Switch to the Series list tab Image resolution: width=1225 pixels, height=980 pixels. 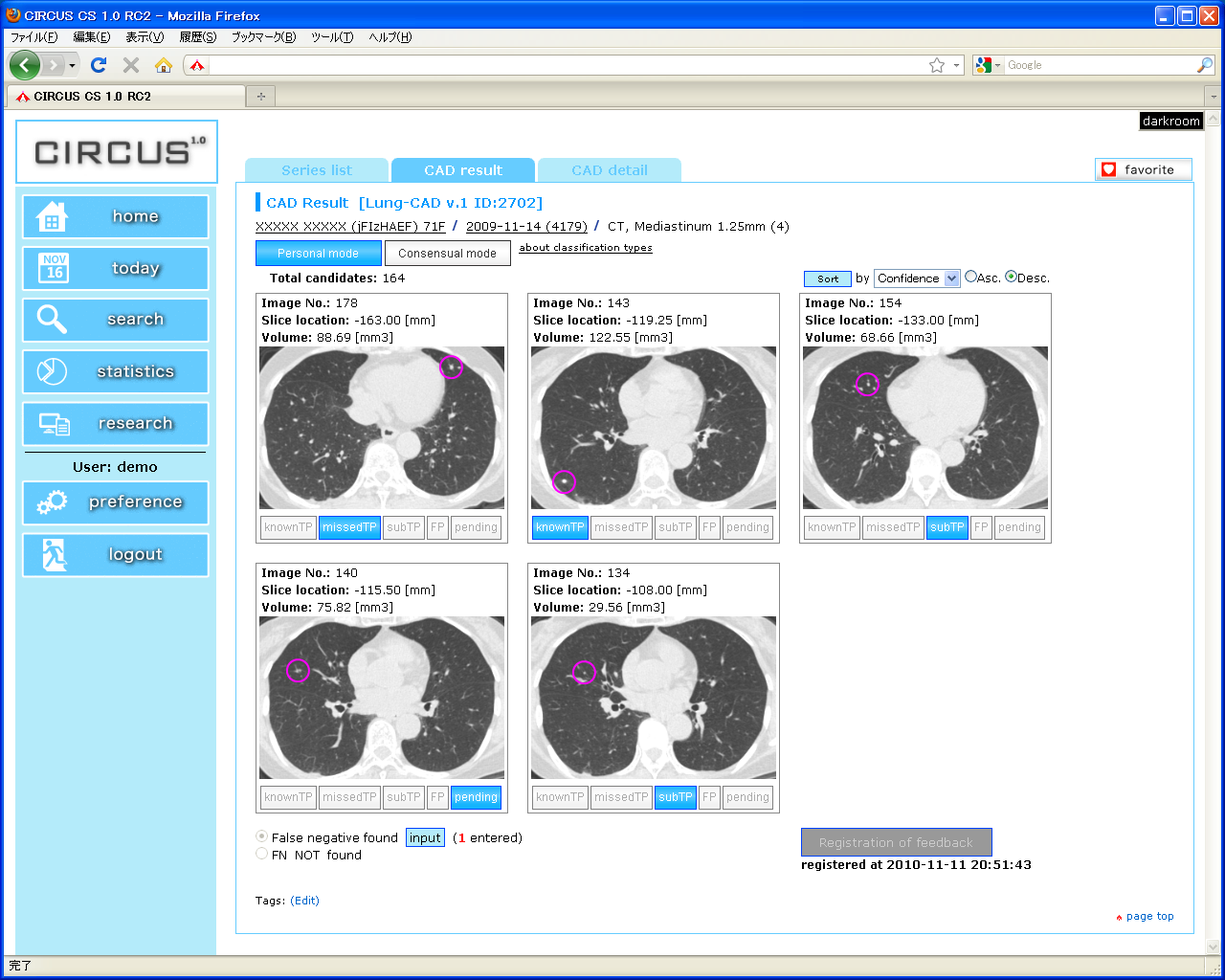pos(317,170)
